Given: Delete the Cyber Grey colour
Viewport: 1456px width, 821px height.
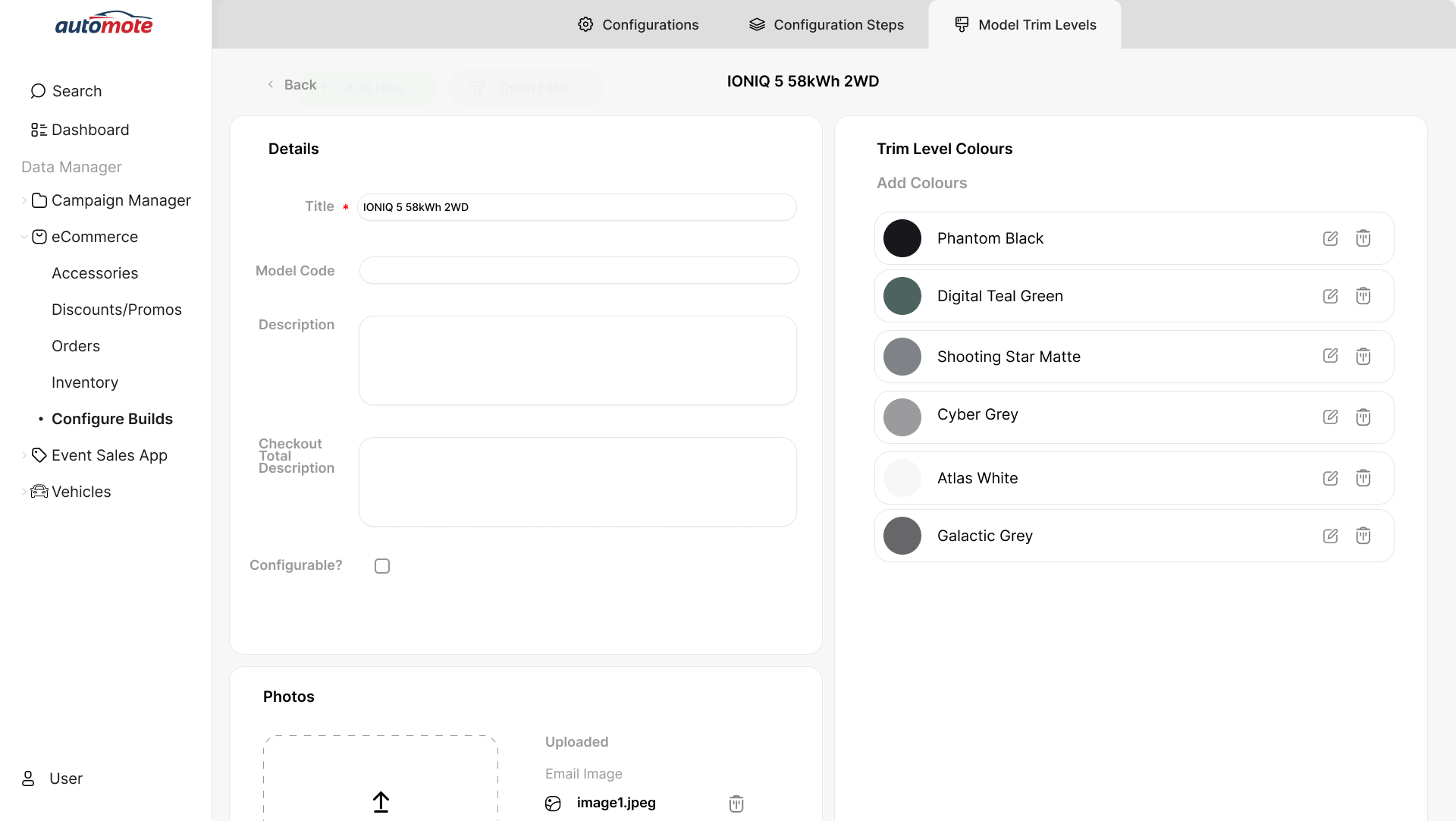Looking at the screenshot, I should [1363, 417].
